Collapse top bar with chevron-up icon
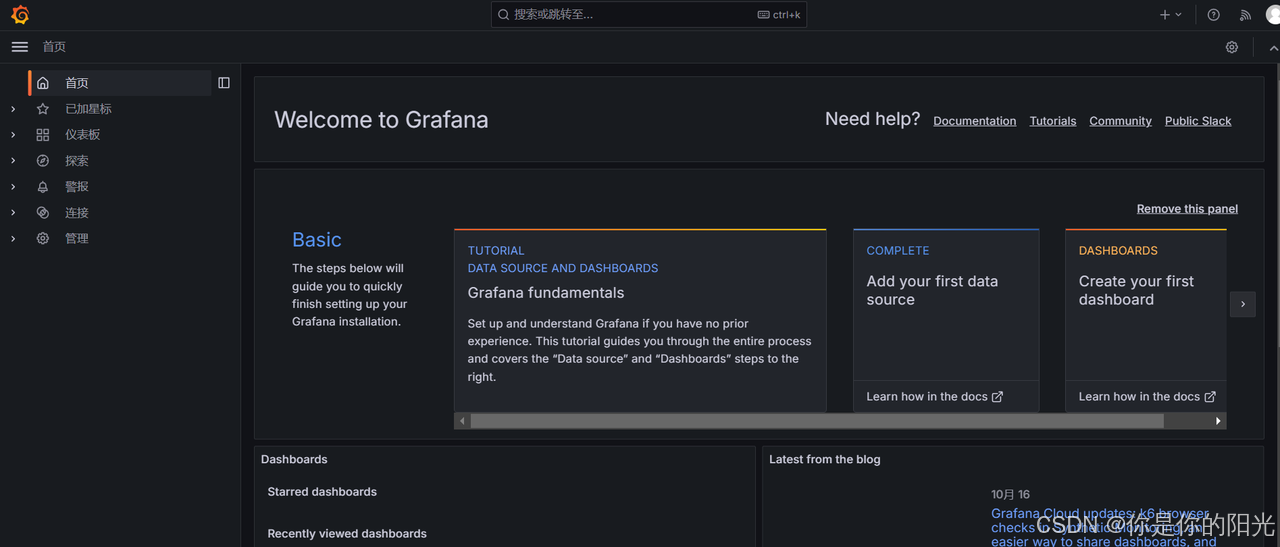The image size is (1280, 547). [1273, 47]
